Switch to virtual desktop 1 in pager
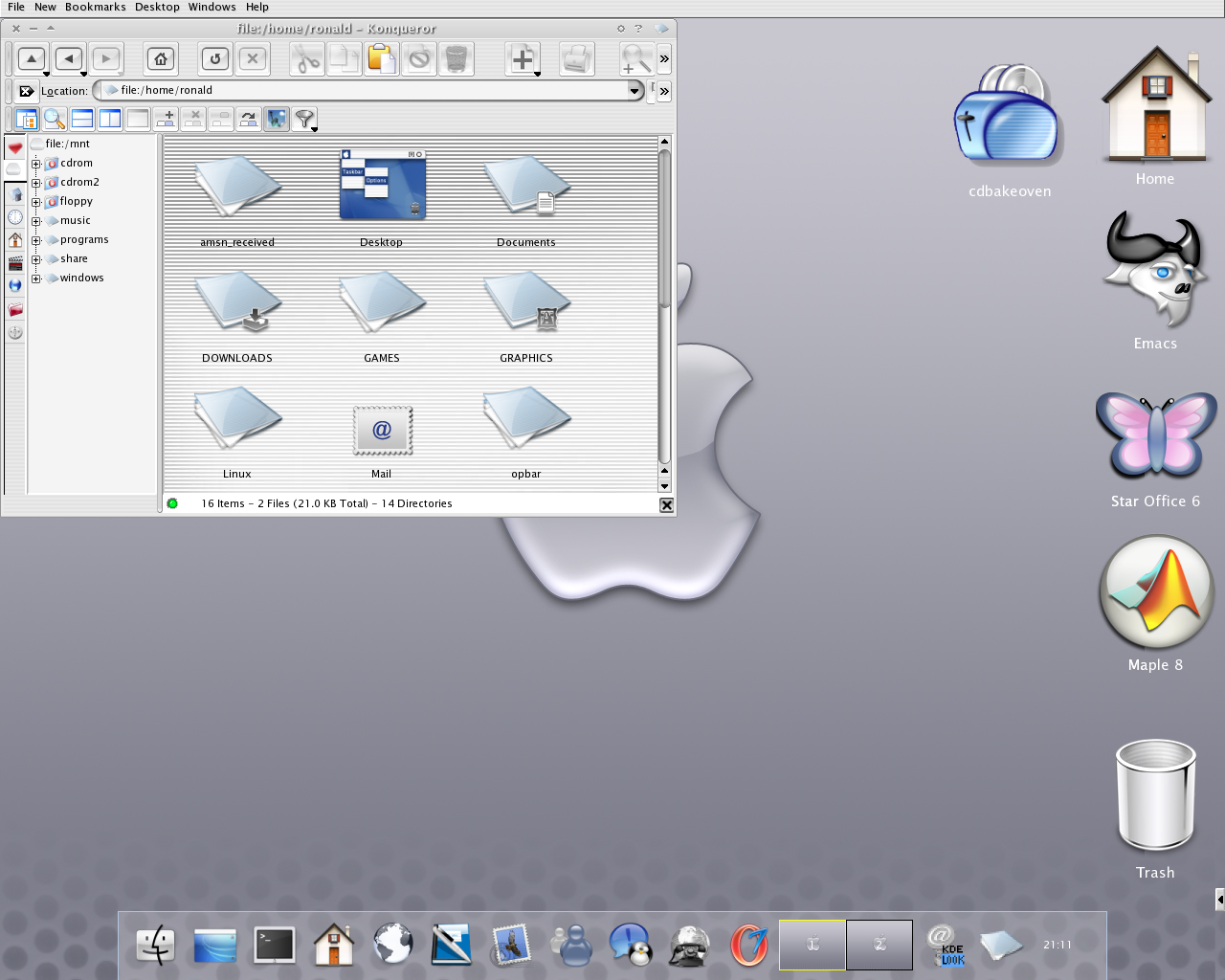 click(x=813, y=945)
